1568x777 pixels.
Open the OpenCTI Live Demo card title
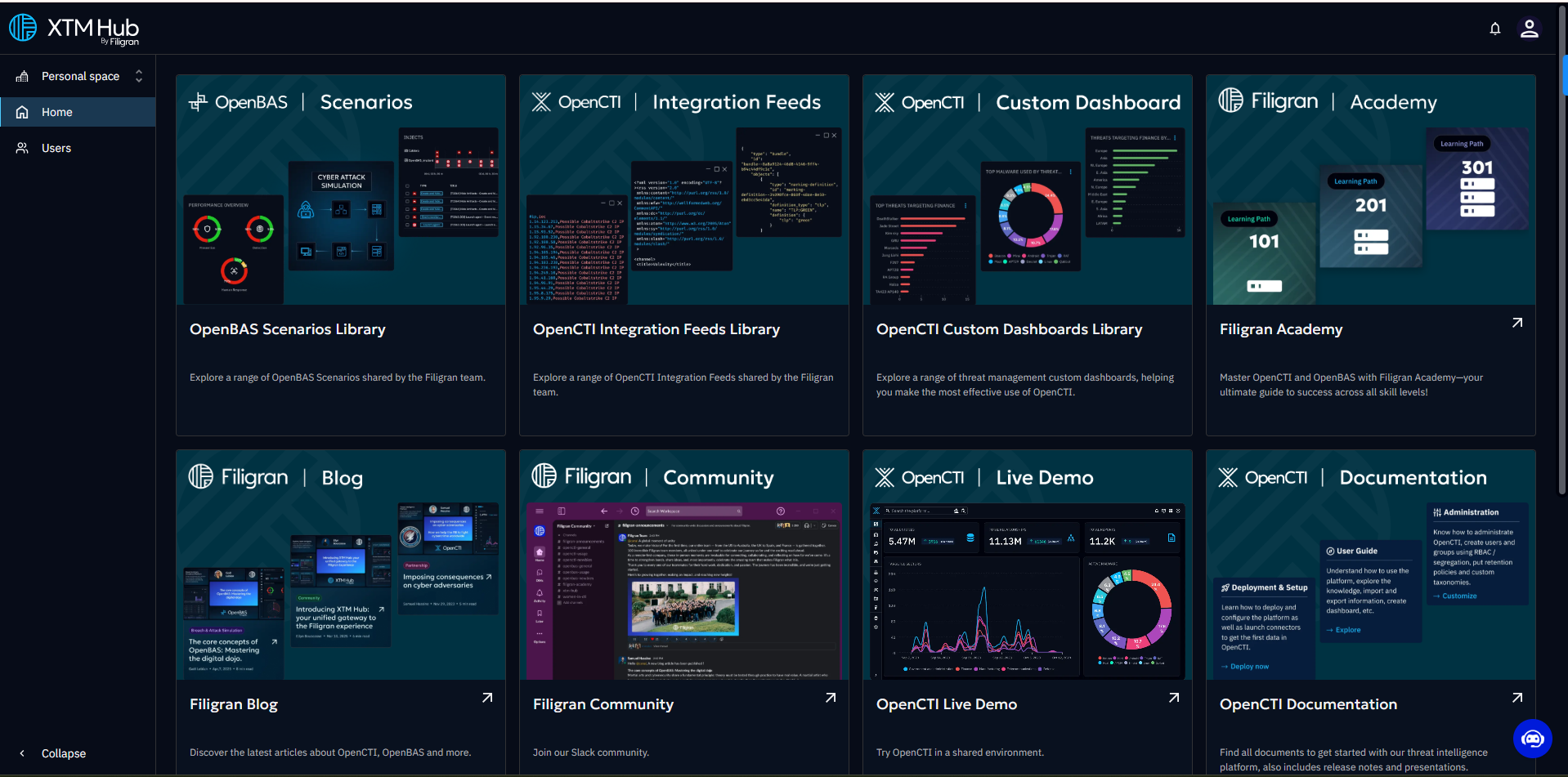click(x=947, y=704)
